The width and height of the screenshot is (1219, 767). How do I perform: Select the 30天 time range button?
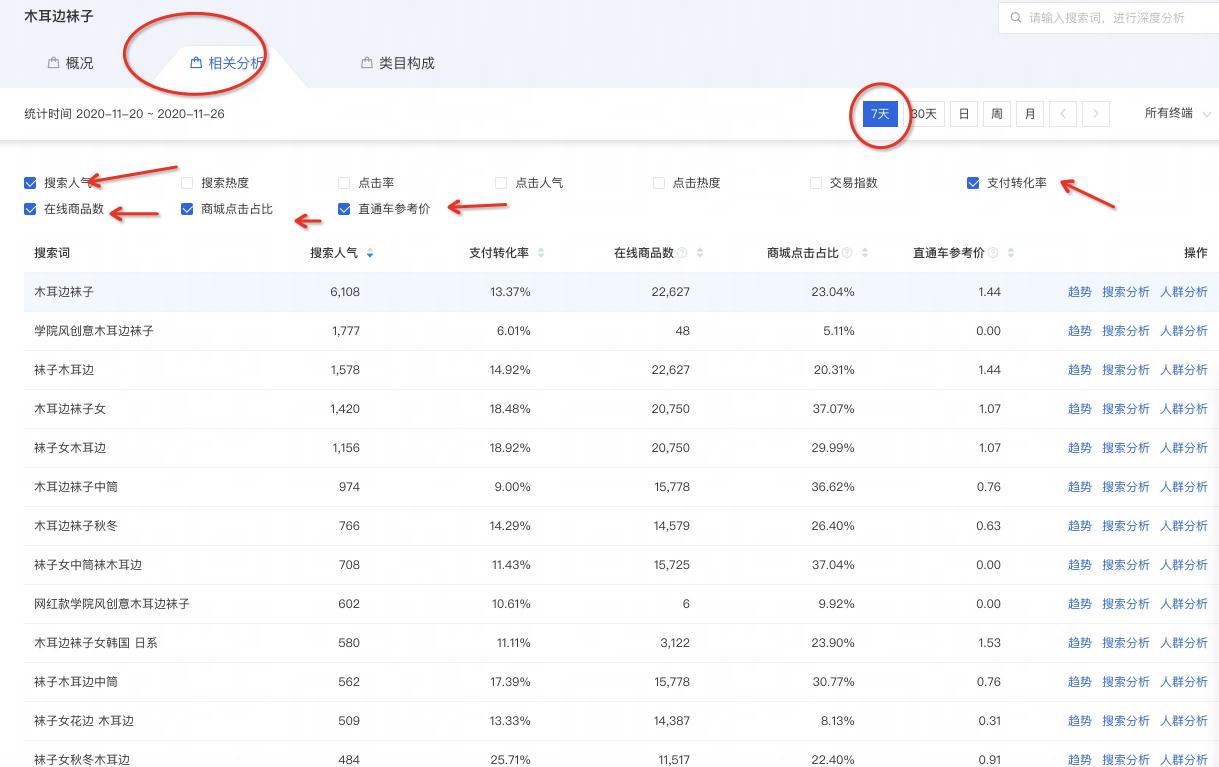(921, 113)
